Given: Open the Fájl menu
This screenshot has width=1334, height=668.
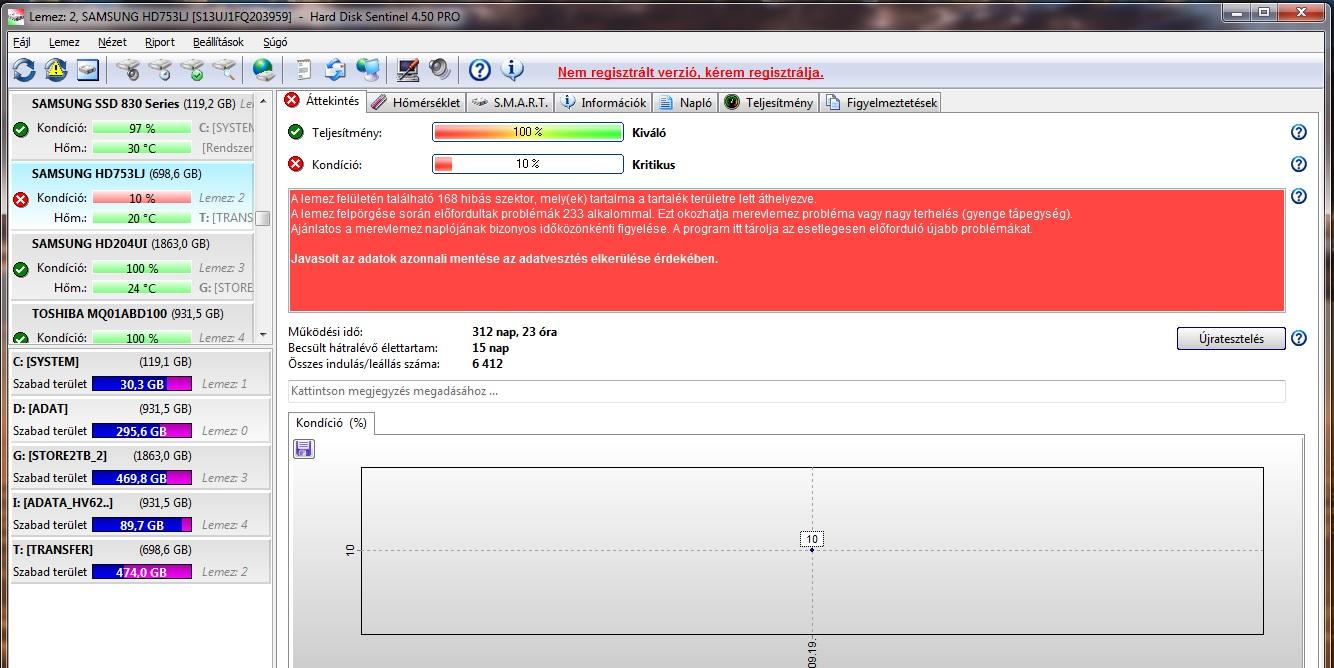Looking at the screenshot, I should [22, 42].
